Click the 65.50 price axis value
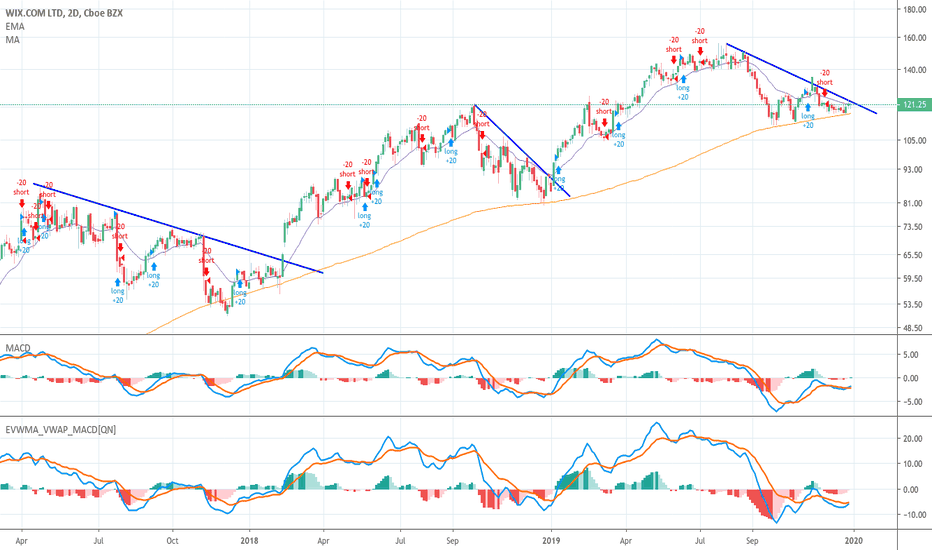 click(x=915, y=255)
